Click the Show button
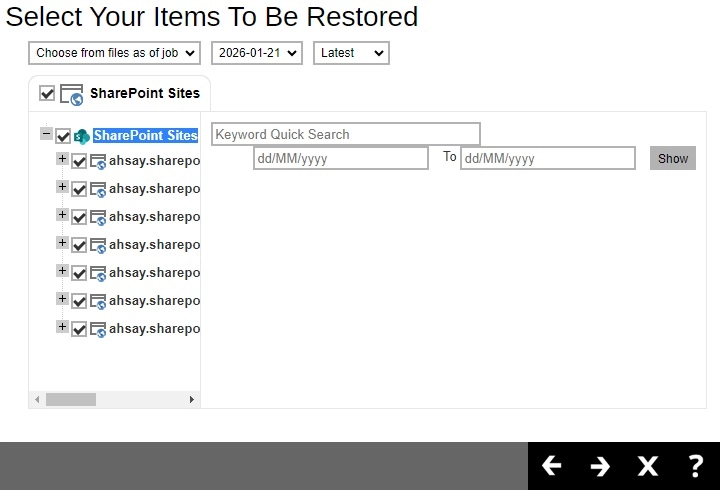Viewport: 720px width, 490px height. (673, 158)
